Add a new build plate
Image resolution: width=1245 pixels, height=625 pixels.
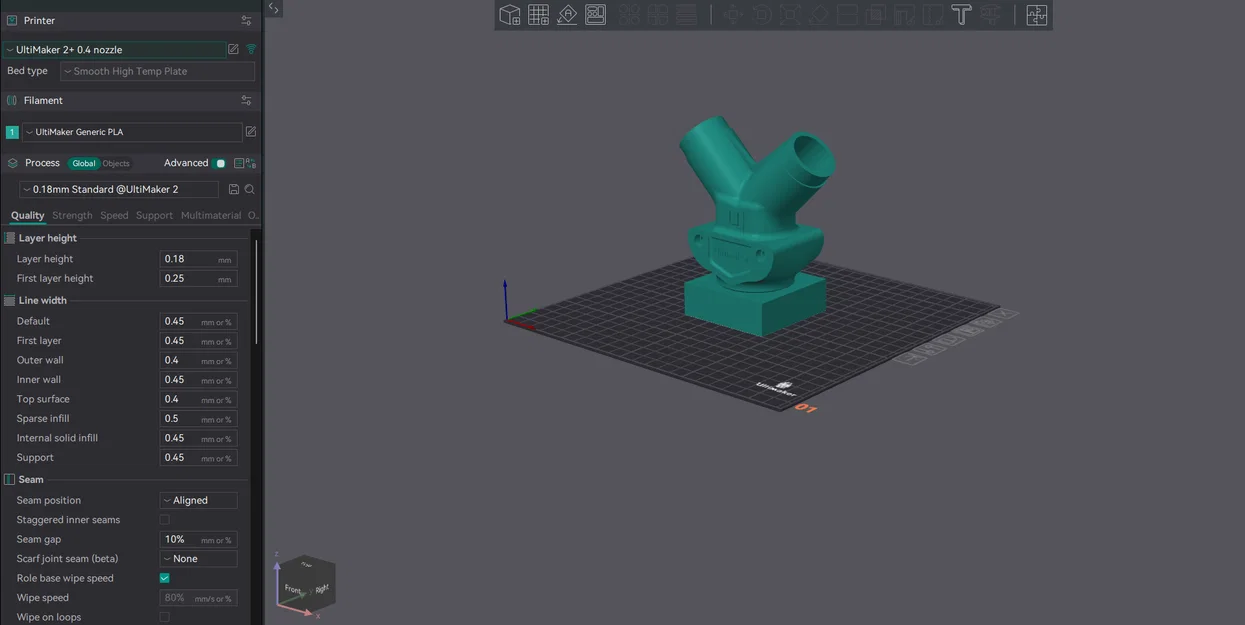coord(538,14)
